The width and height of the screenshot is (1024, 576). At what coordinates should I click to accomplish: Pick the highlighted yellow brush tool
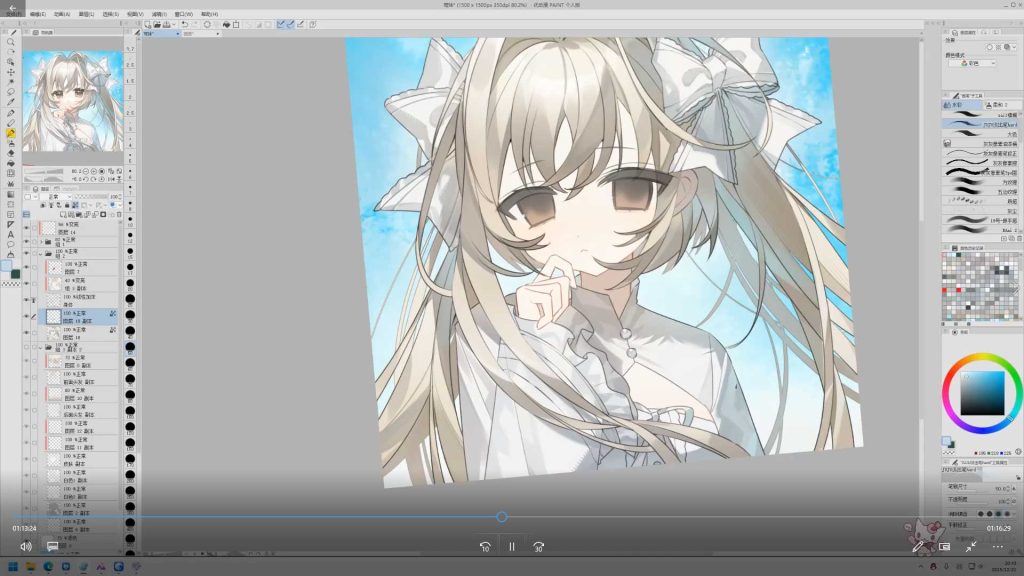pos(11,133)
